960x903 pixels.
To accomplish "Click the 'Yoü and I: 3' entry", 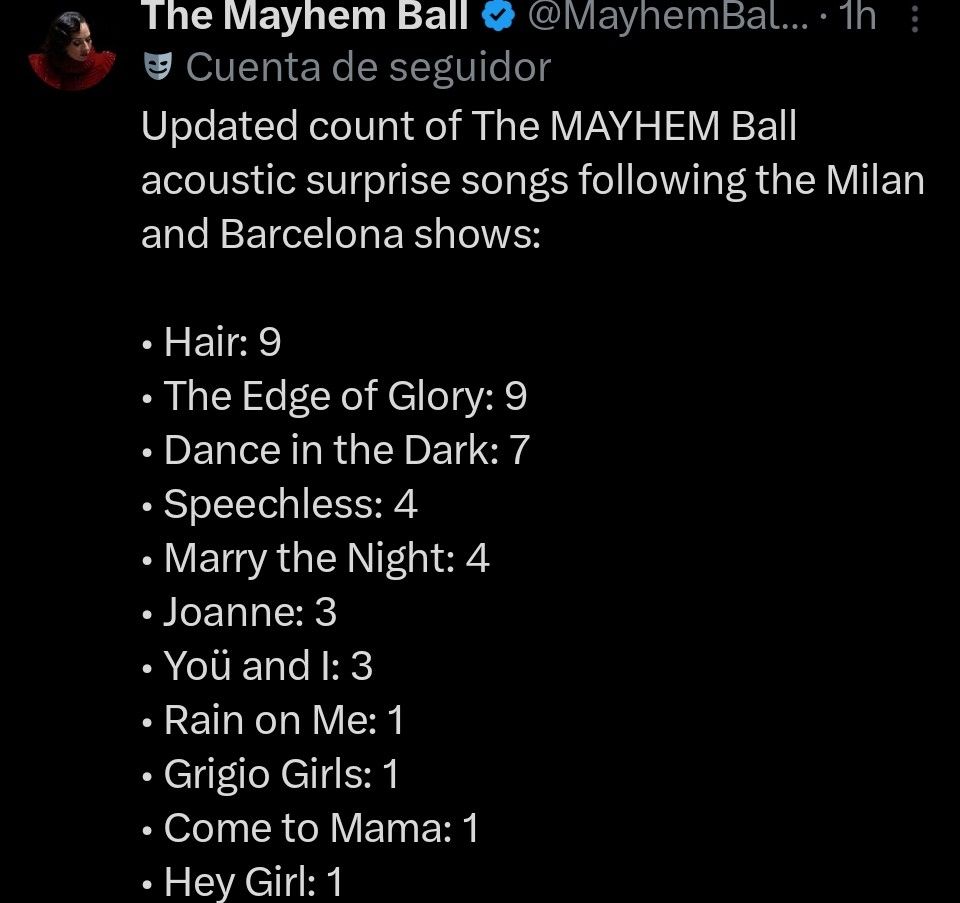I will pos(268,667).
